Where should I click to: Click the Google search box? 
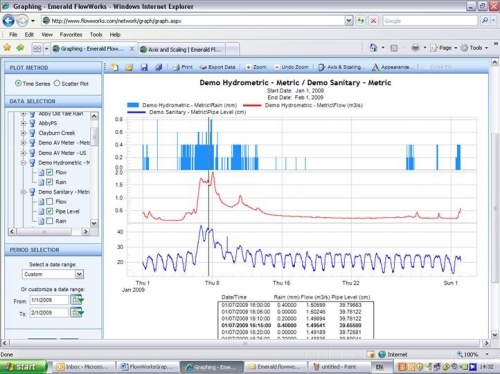click(430, 21)
